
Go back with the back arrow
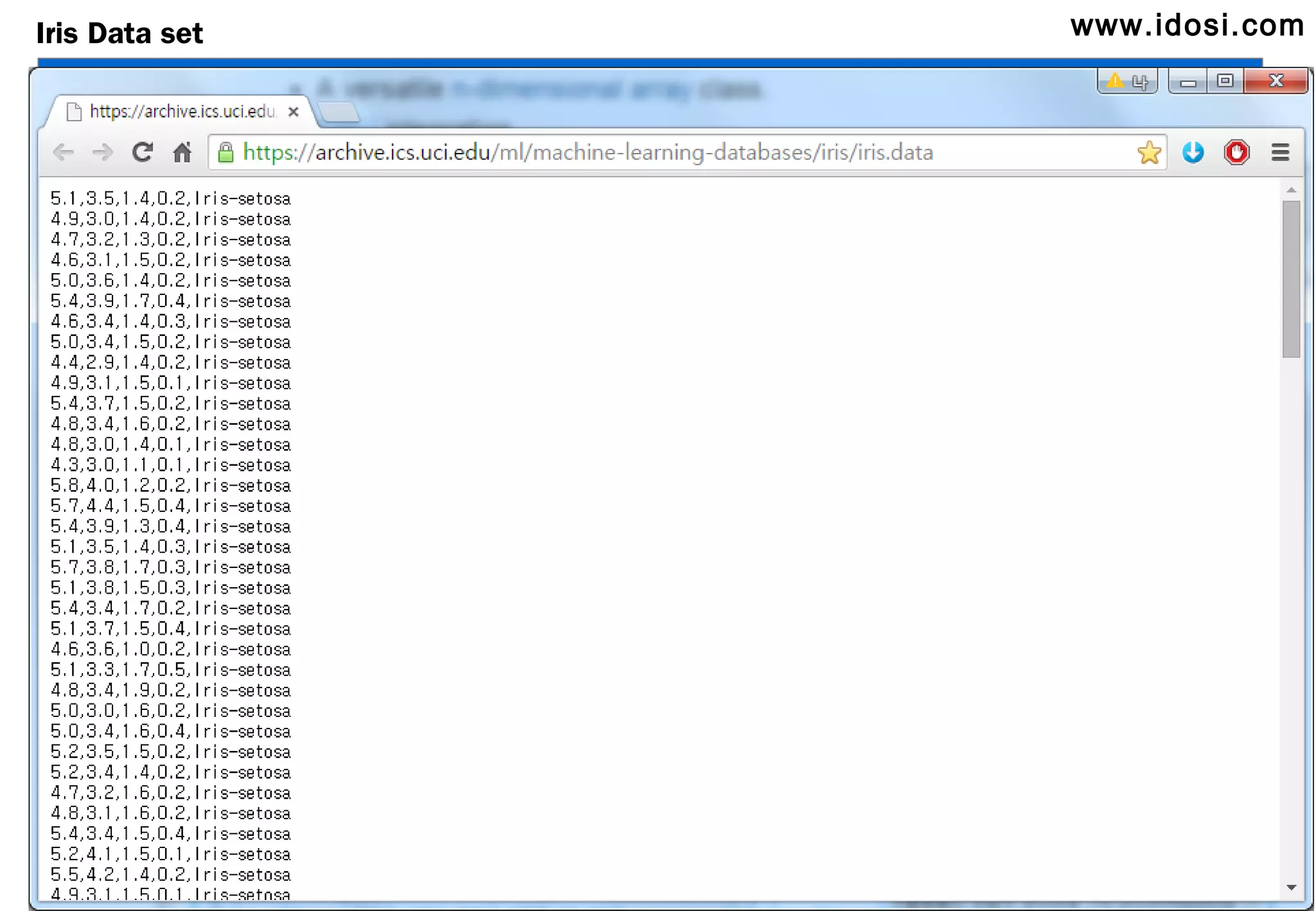pyautogui.click(x=63, y=153)
